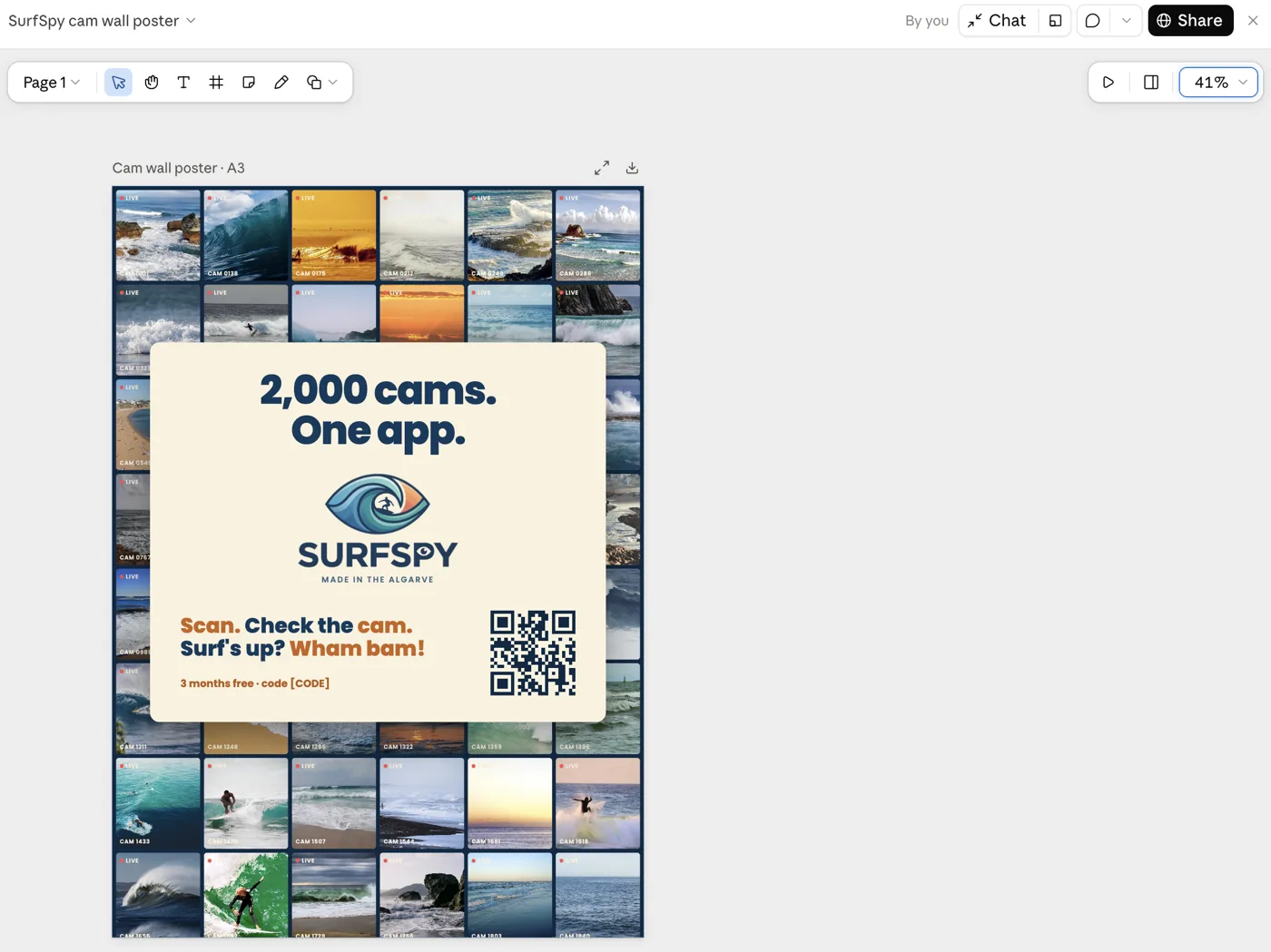Select 'MADE IN THE ALGARVE' text
The width and height of the screenshot is (1271, 952).
pos(378,579)
